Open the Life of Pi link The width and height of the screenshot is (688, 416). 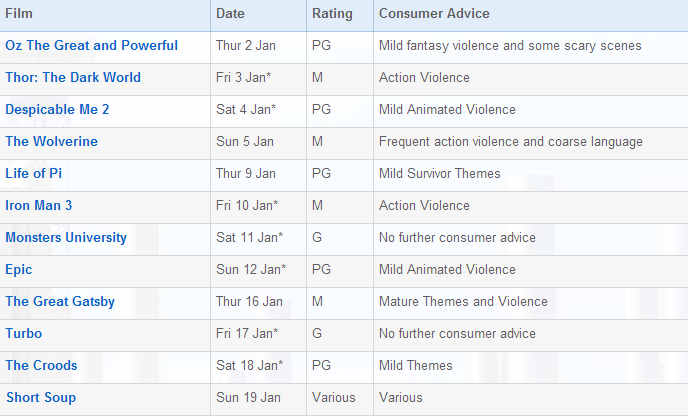[x=34, y=174]
